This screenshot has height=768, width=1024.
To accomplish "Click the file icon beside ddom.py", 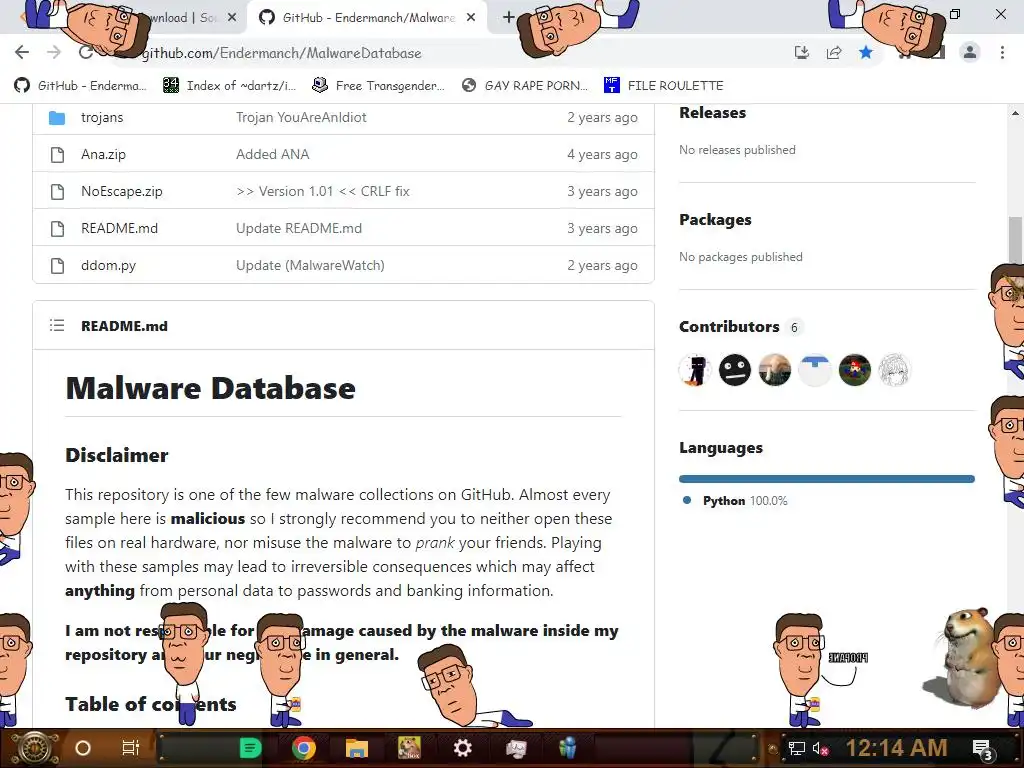I will (x=57, y=266).
